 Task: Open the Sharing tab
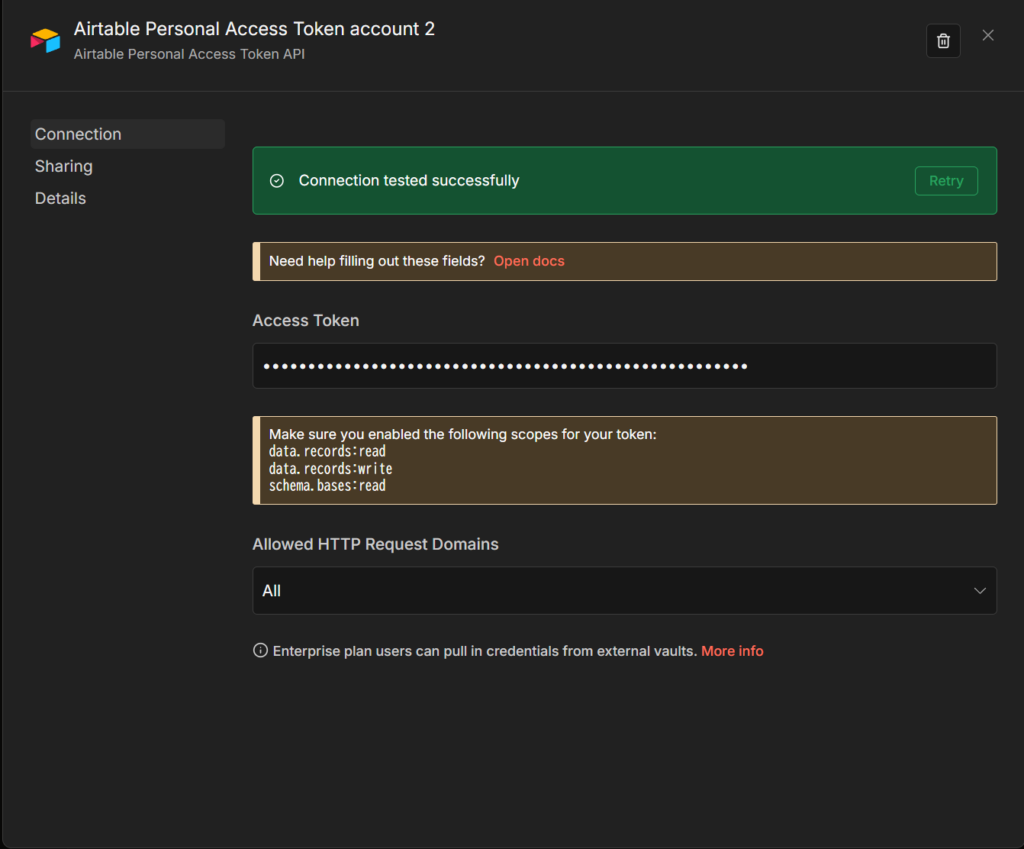(x=64, y=166)
